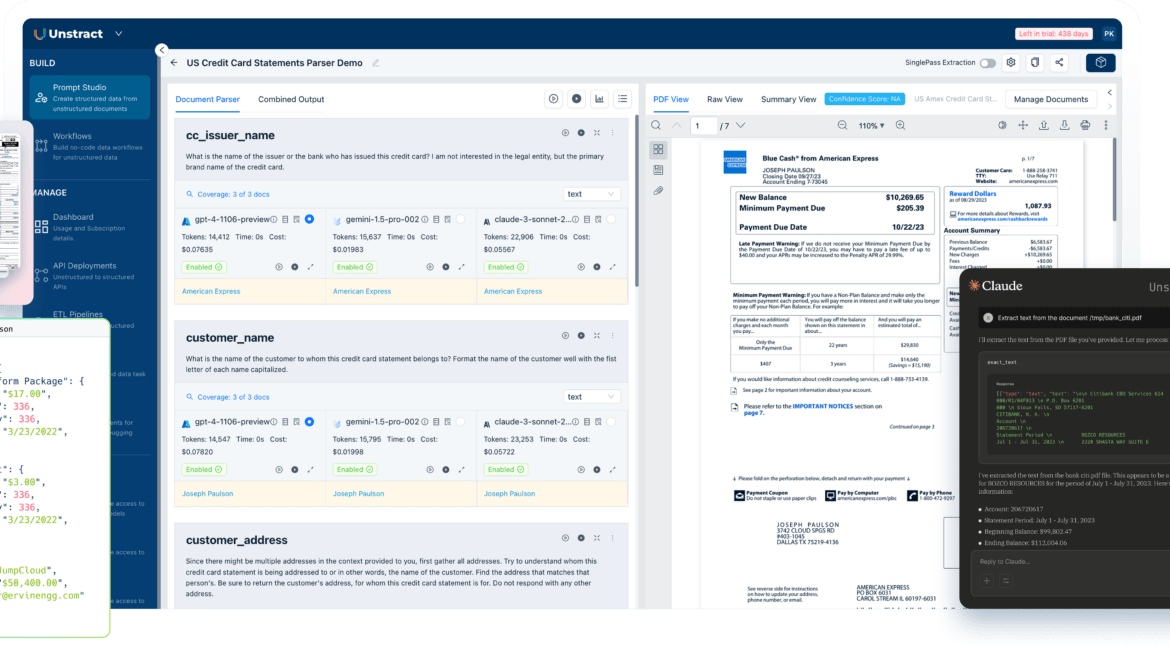Open Coverage: 3 of 3 docs link for cc_issuer_name
Image resolution: width=1170 pixels, height=650 pixels.
(x=228, y=194)
